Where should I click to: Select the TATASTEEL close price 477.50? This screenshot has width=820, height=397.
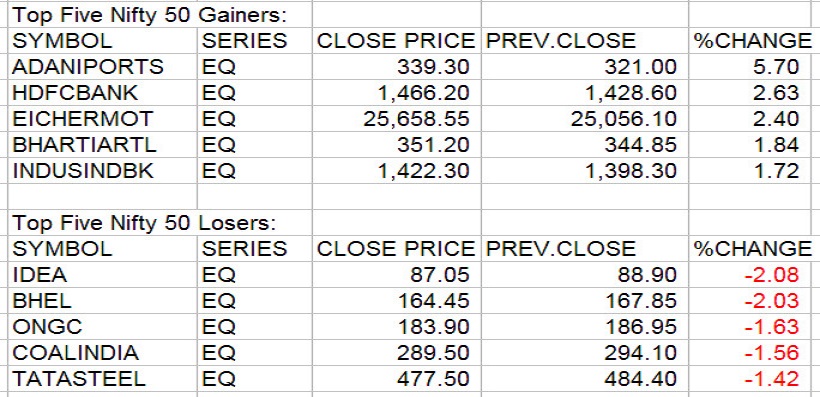434,379
